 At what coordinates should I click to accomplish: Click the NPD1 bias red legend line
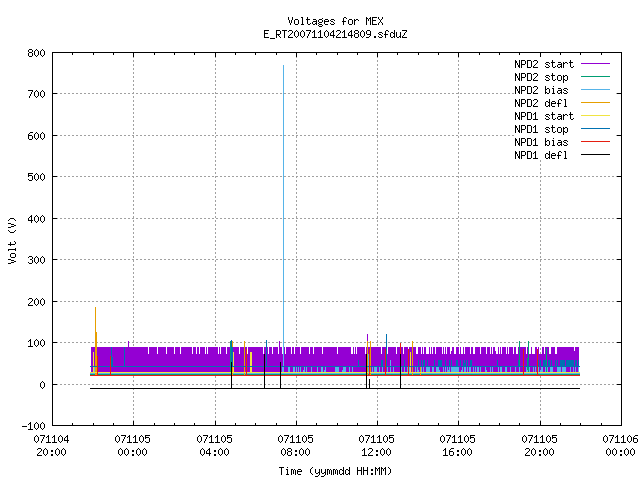[595, 142]
